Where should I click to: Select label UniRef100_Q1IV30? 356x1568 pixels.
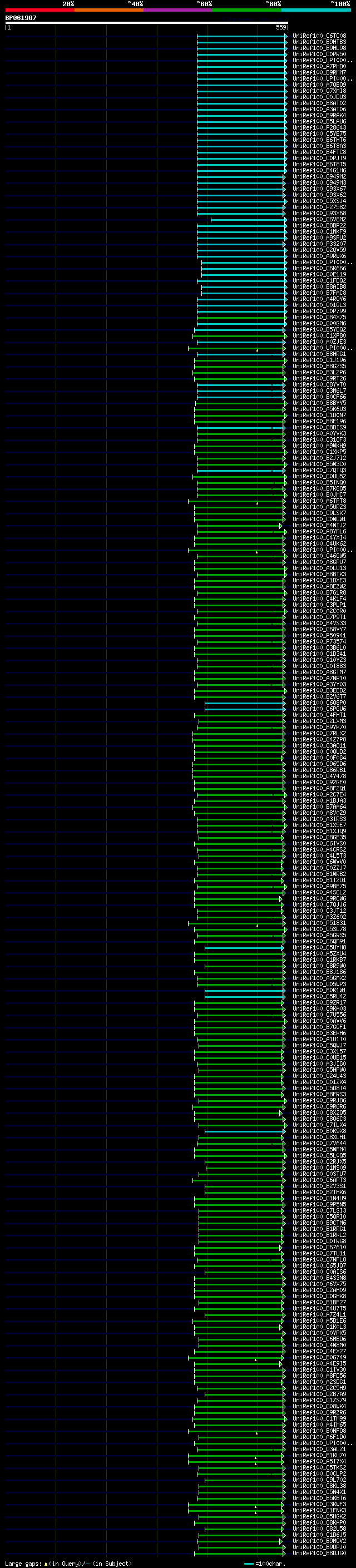point(319,1370)
